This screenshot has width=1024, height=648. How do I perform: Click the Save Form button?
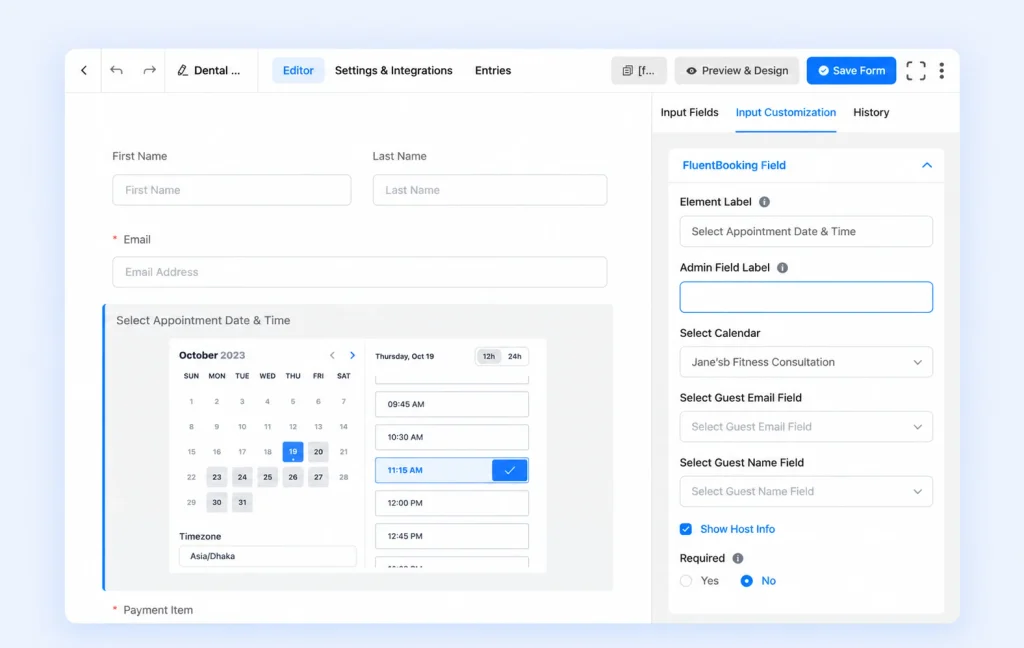point(851,71)
